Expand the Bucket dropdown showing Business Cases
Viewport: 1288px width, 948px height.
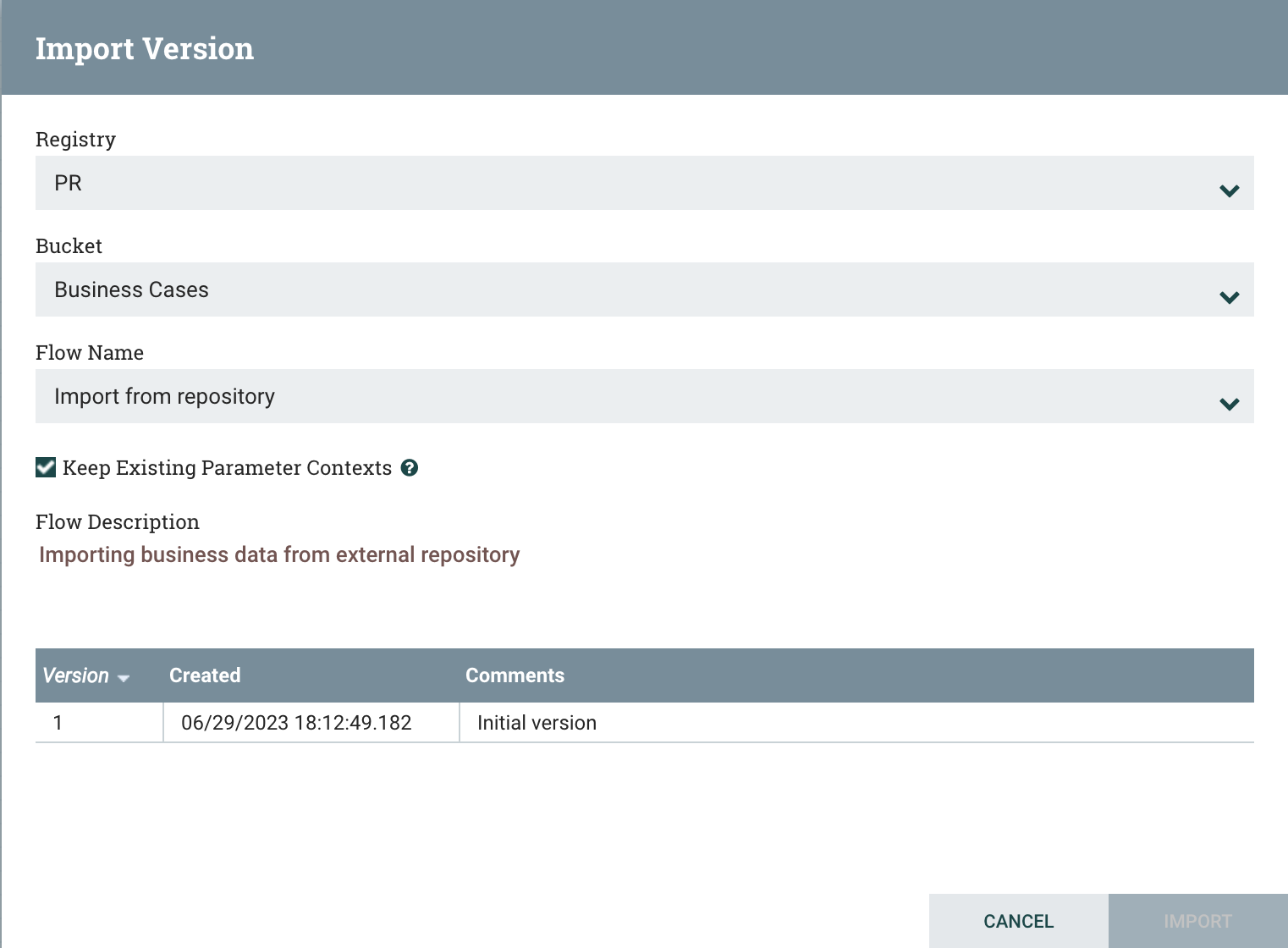(626, 289)
